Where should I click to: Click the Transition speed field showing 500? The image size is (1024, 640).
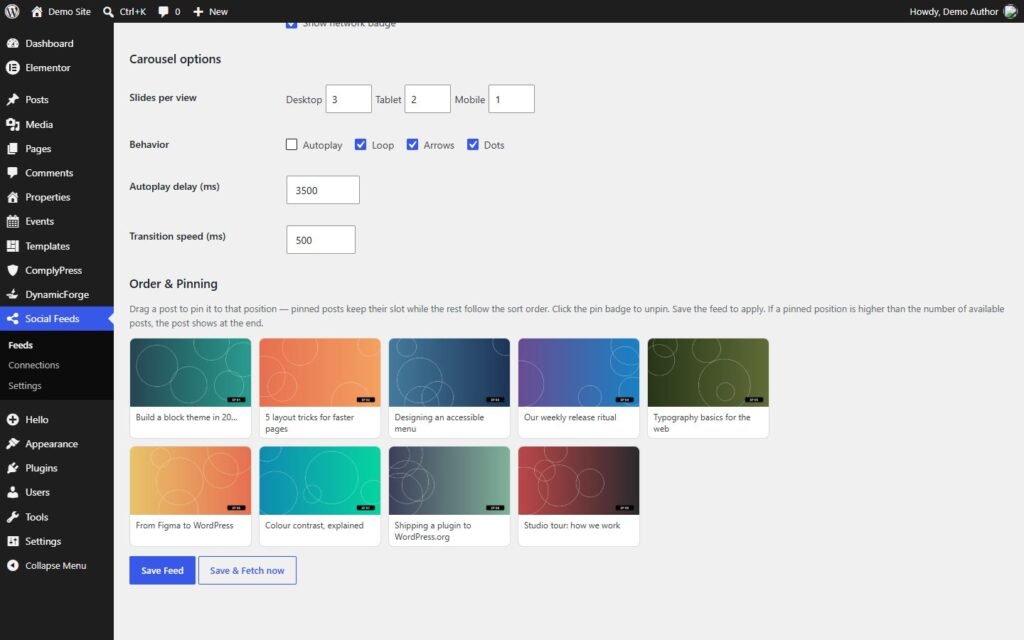[321, 240]
